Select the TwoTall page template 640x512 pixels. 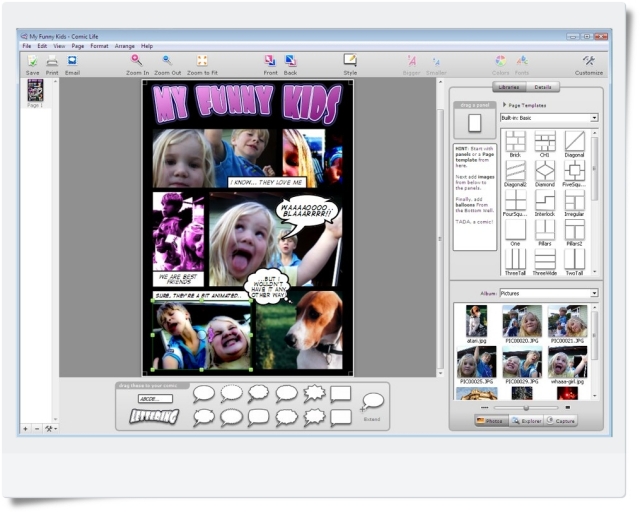tap(574, 262)
